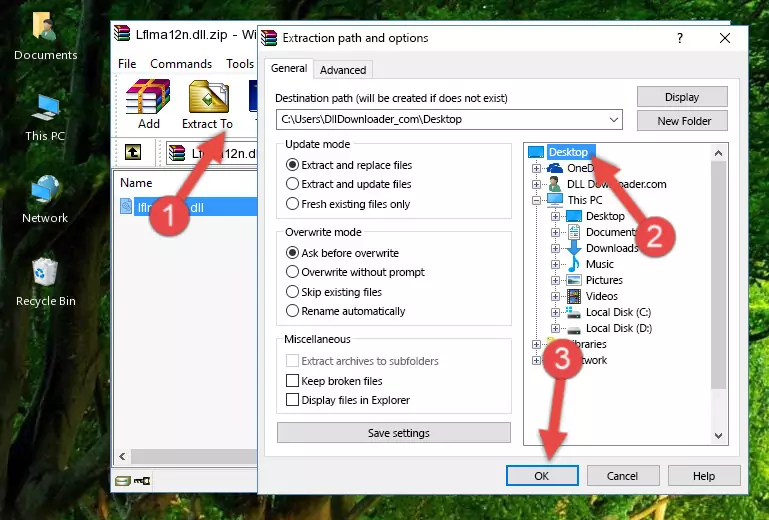Image resolution: width=769 pixels, height=520 pixels.
Task: Click the Pictures folder icon in tree
Action: (574, 280)
